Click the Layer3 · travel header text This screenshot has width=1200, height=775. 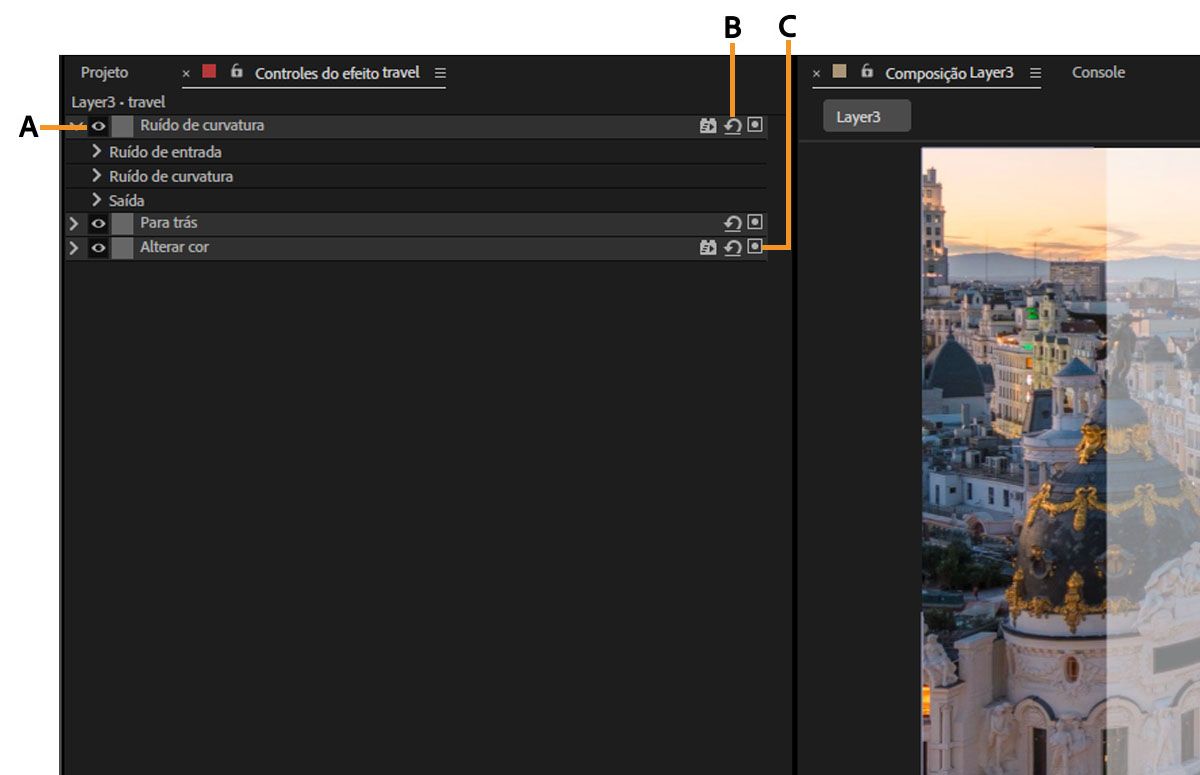(118, 102)
